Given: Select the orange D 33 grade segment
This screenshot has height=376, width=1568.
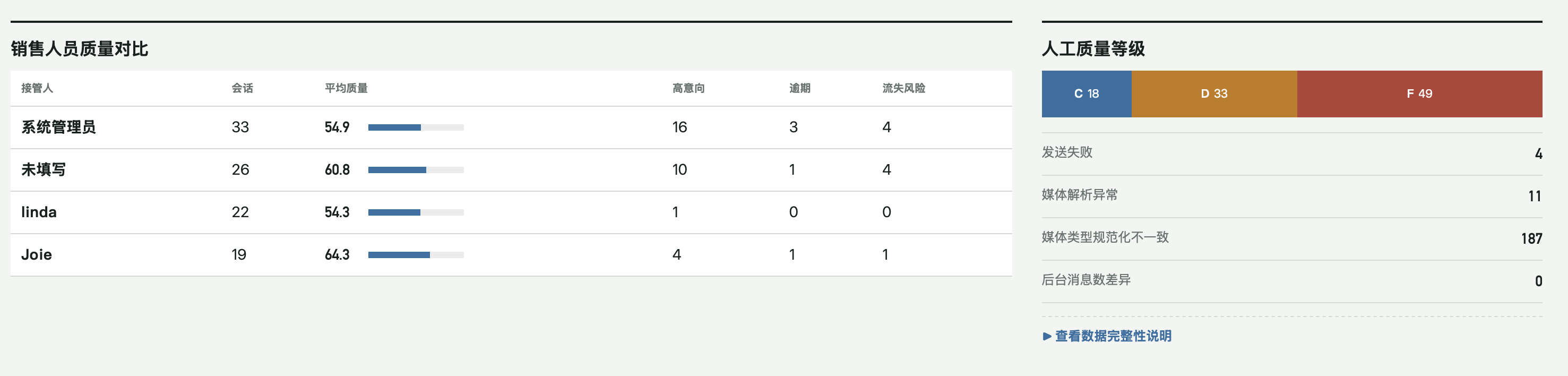Looking at the screenshot, I should point(1214,94).
